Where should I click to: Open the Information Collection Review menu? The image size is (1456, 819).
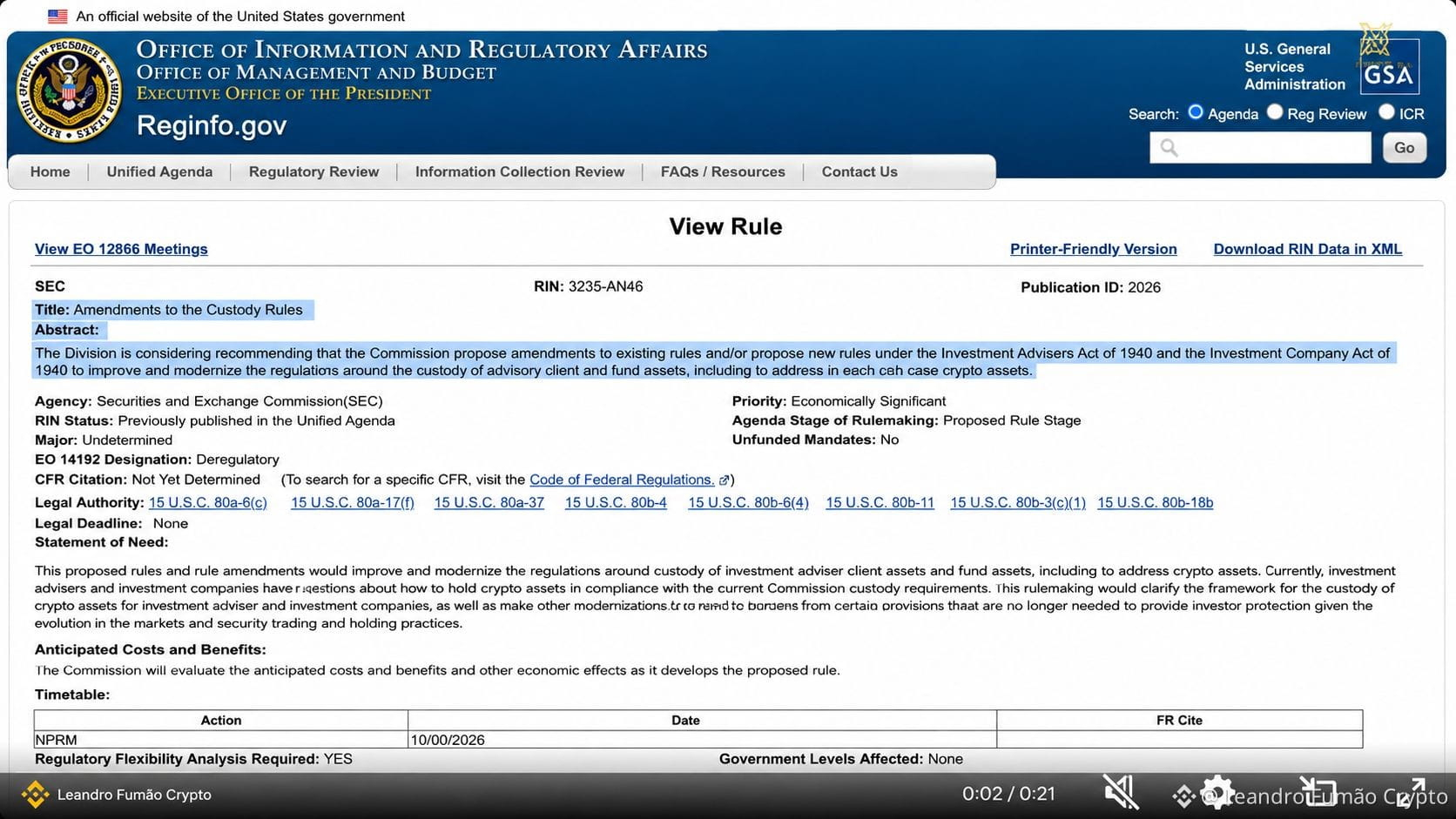tap(520, 171)
